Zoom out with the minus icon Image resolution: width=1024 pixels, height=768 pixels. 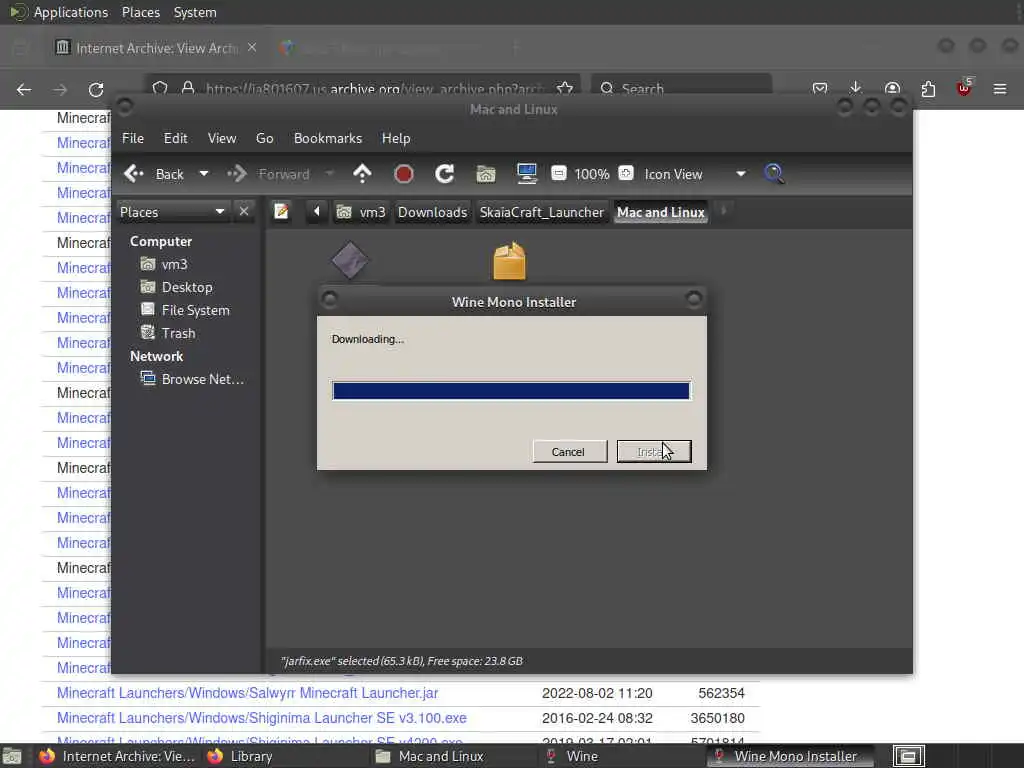pyautogui.click(x=558, y=173)
